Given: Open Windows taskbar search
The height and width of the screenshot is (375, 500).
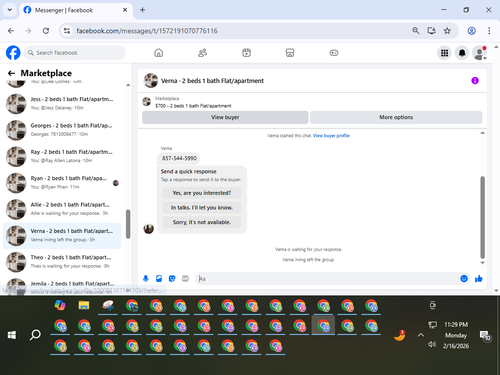Looking at the screenshot, I should 35,335.
